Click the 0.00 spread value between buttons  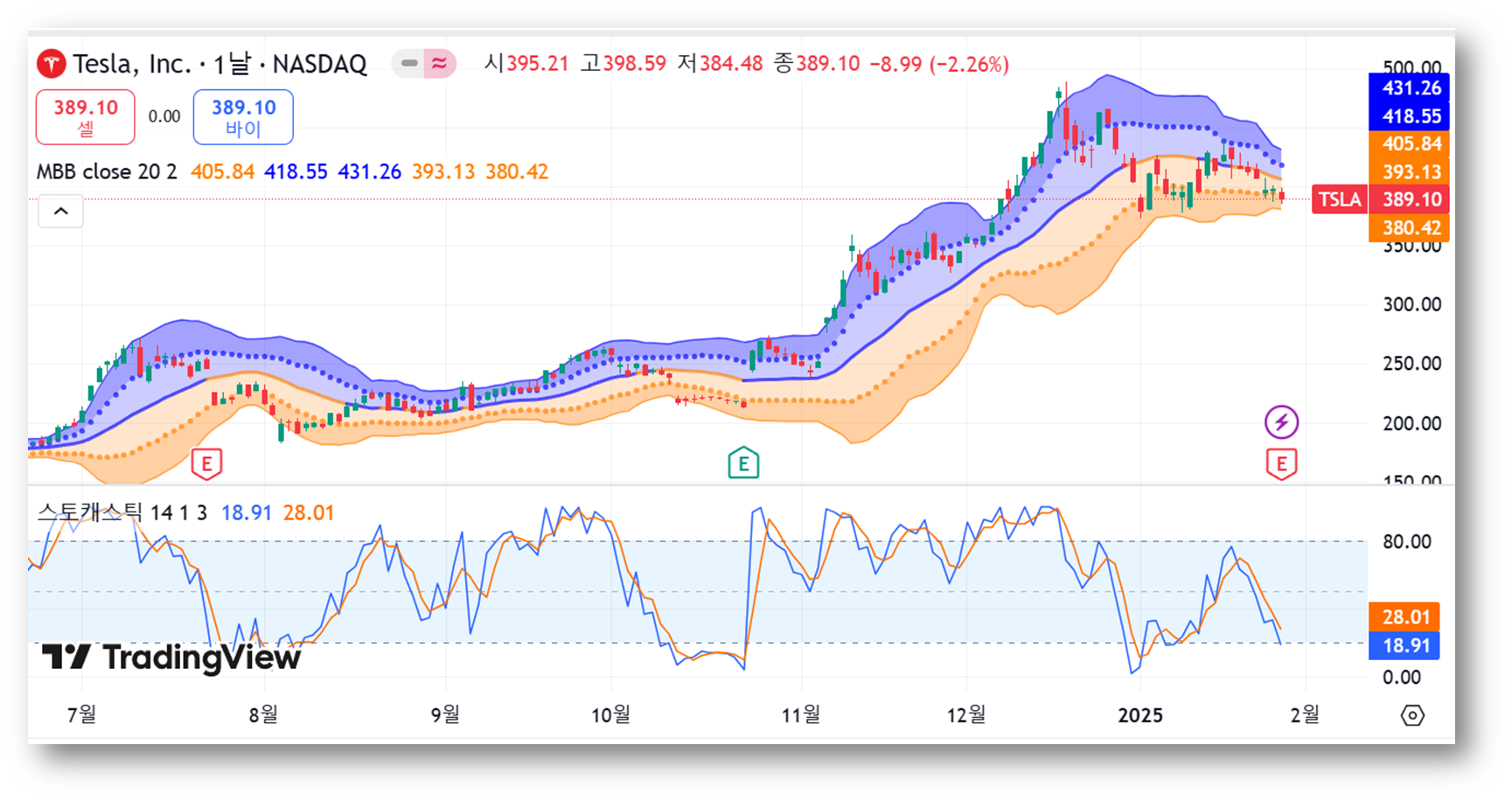164,116
